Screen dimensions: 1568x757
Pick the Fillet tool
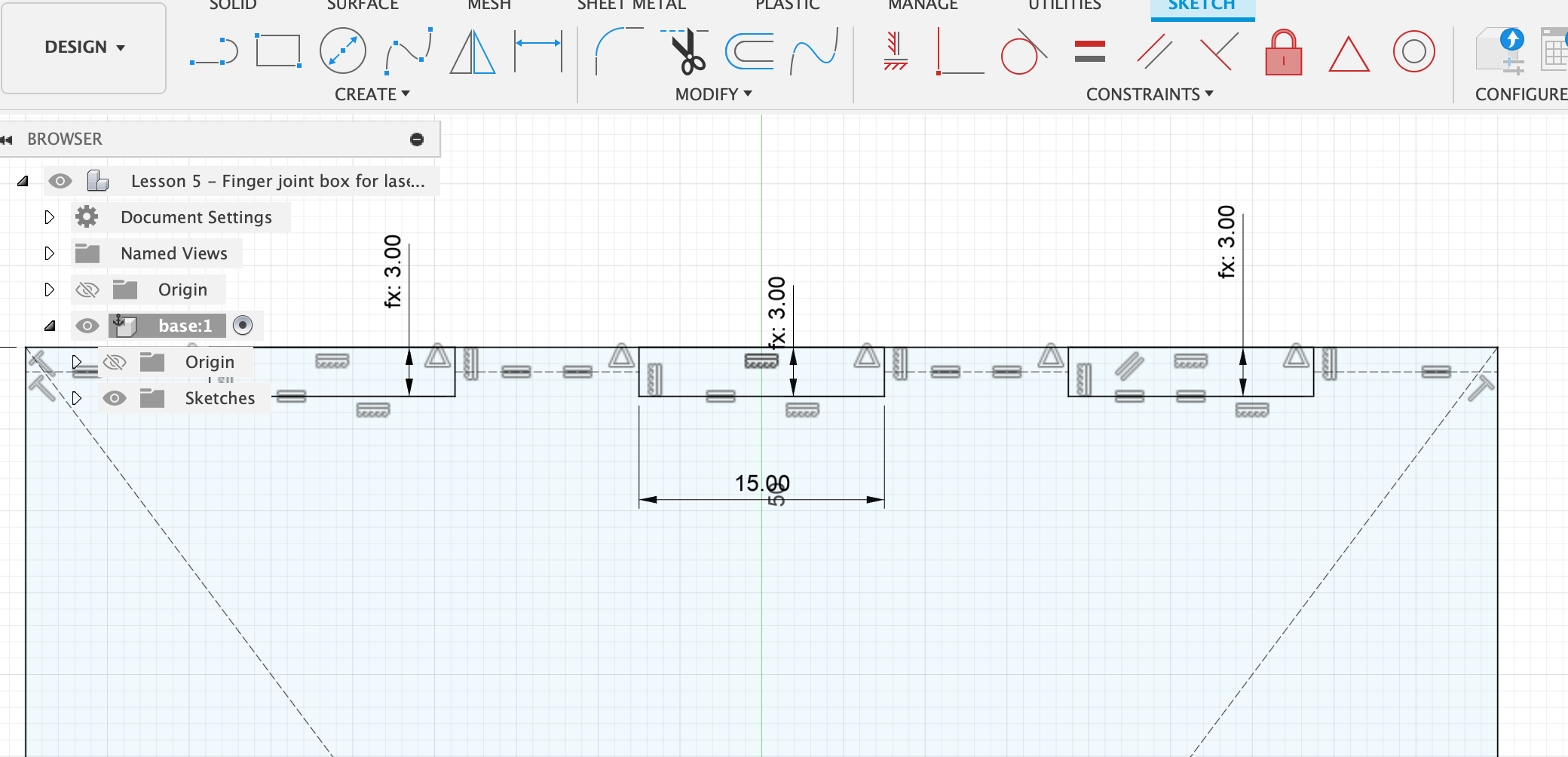[617, 51]
